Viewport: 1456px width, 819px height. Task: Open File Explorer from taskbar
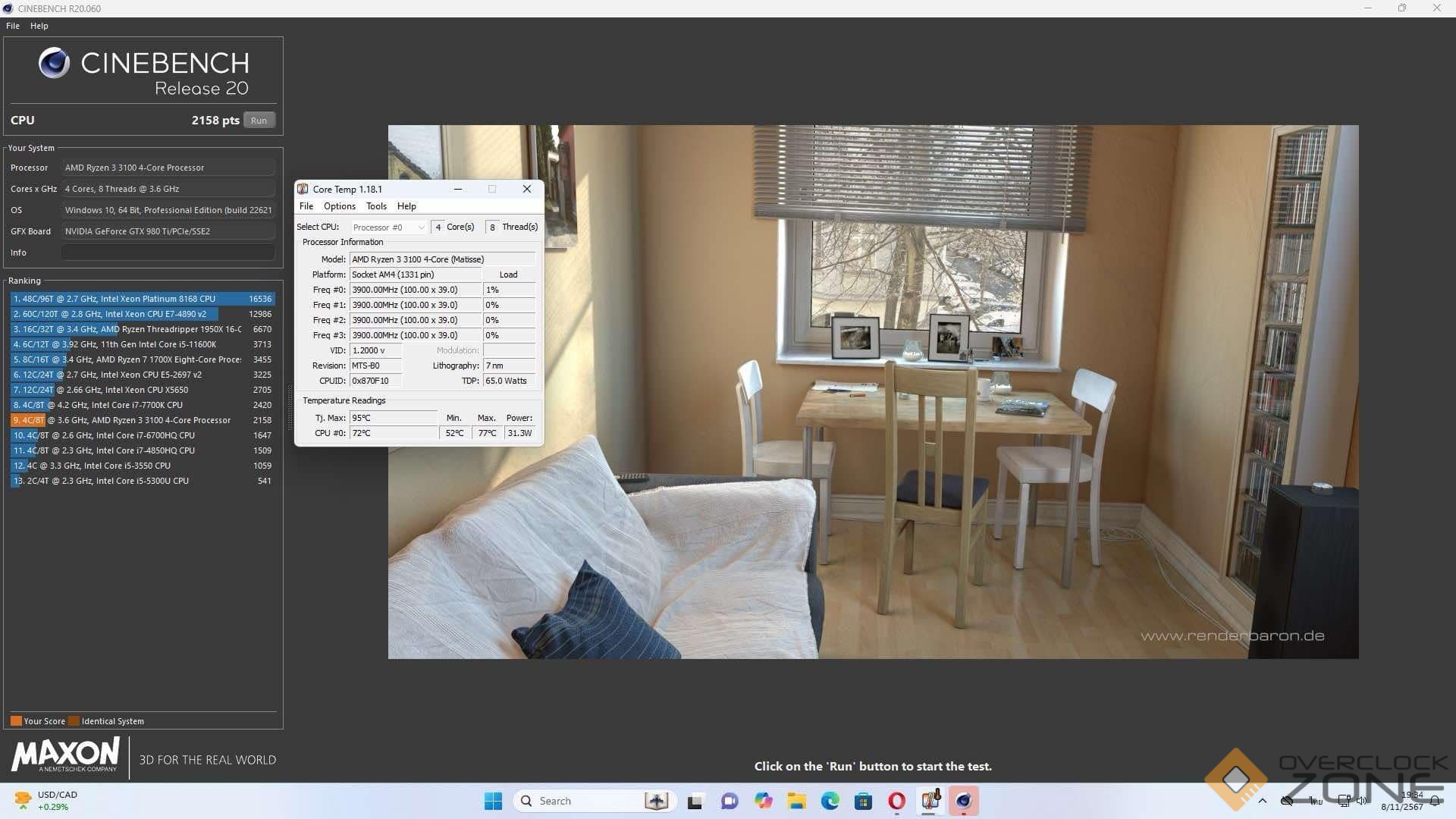(796, 801)
